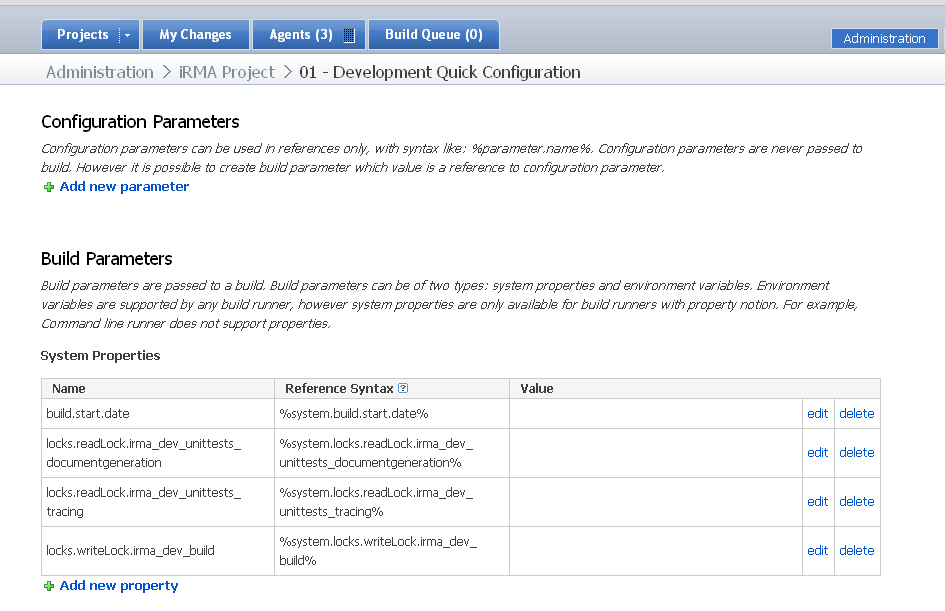Click the agents status icon
This screenshot has width=945, height=611.
coord(349,36)
